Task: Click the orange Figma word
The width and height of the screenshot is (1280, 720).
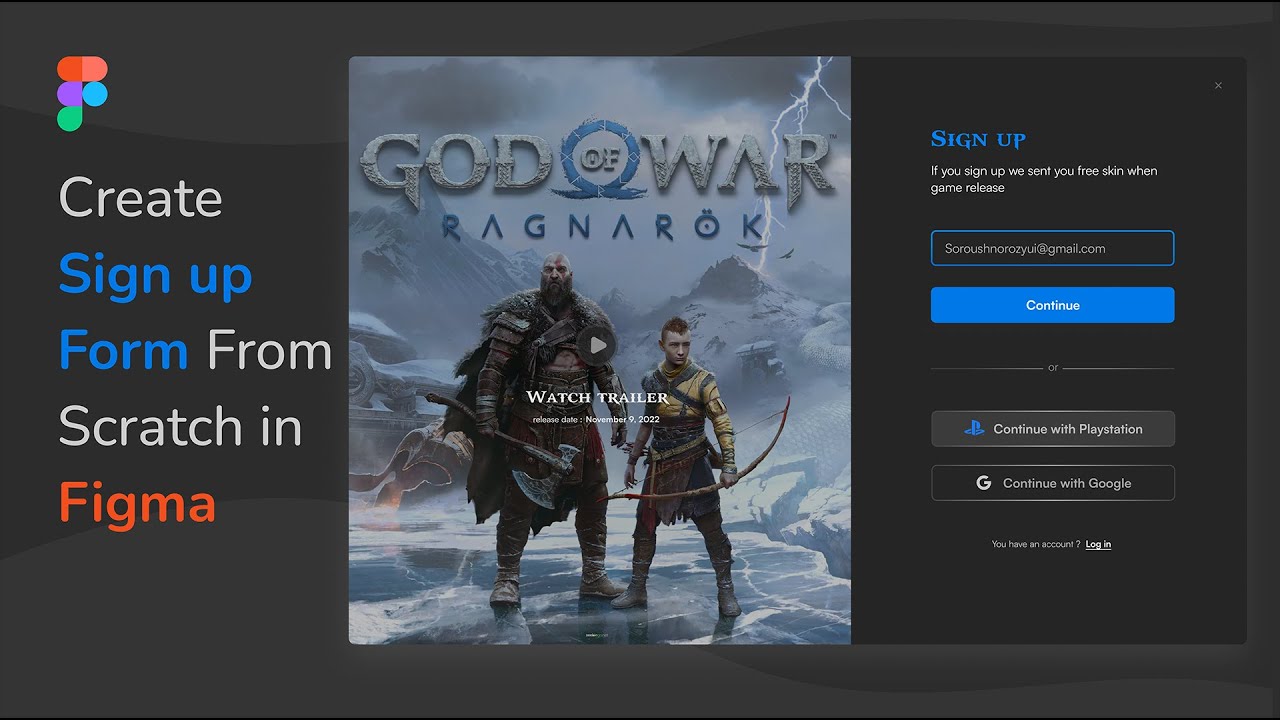Action: (137, 502)
